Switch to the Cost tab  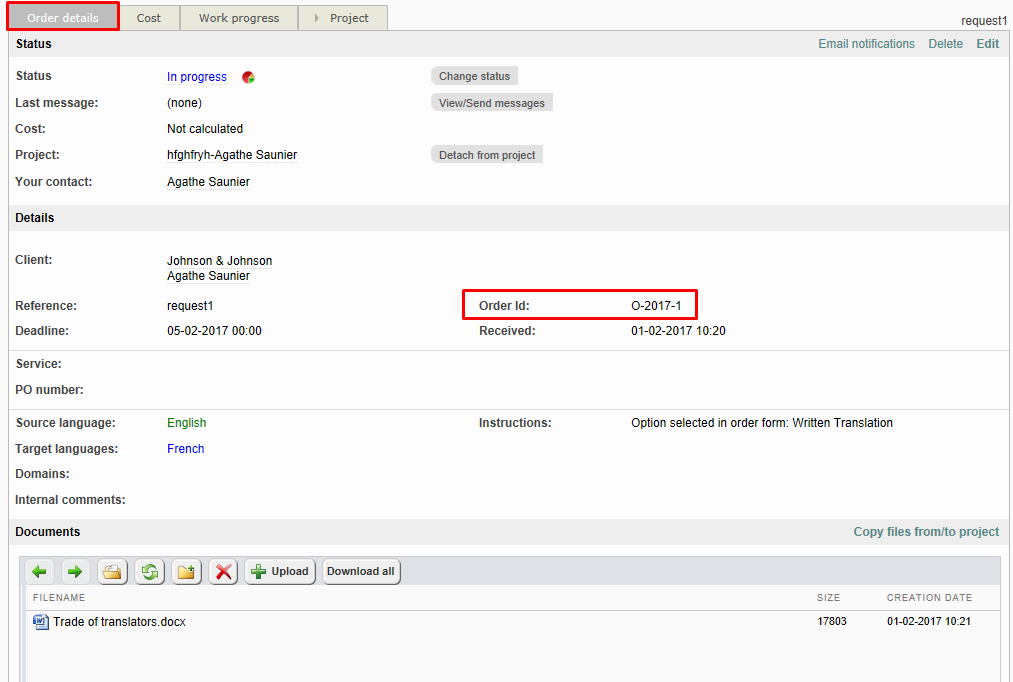tap(149, 18)
